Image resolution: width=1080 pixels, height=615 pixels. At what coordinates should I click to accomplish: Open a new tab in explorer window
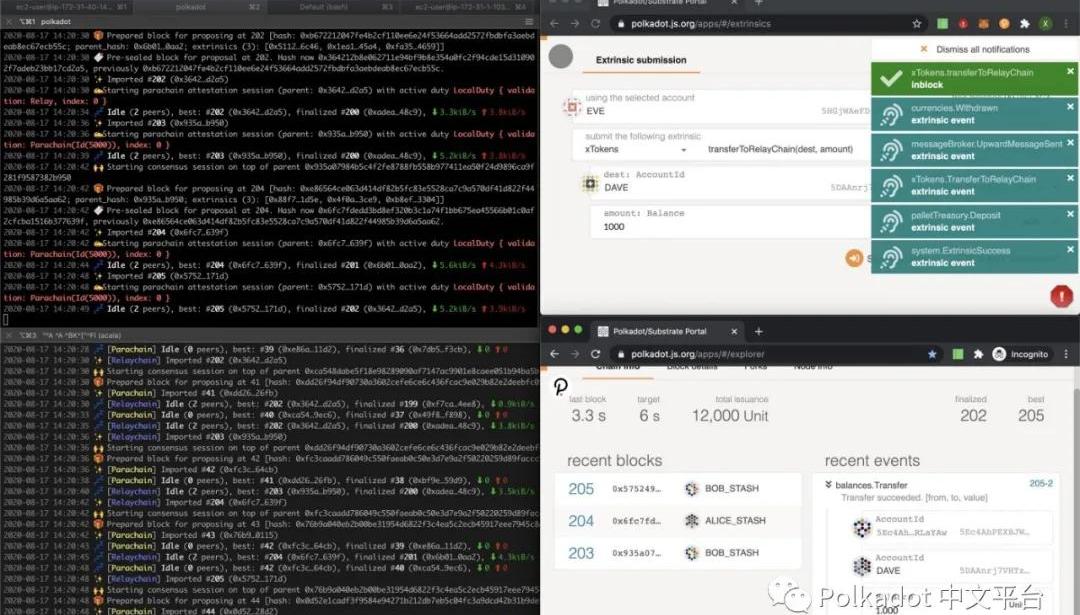tap(758, 331)
